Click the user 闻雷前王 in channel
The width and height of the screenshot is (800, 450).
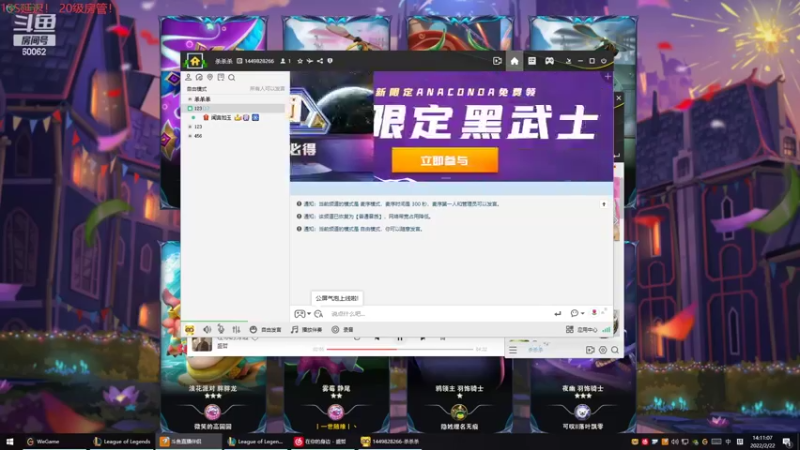coord(221,118)
